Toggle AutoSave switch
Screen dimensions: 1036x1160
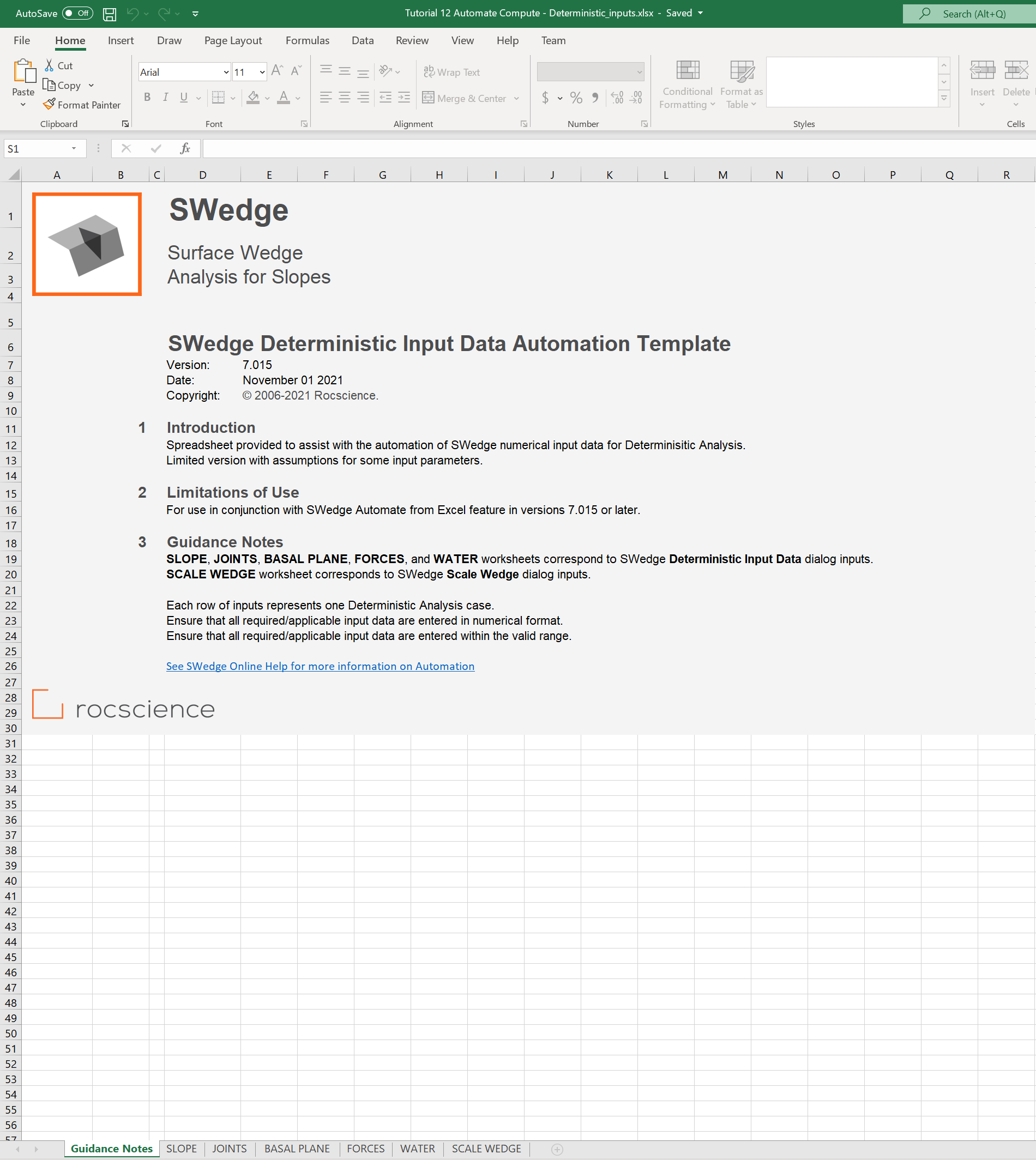(x=78, y=13)
